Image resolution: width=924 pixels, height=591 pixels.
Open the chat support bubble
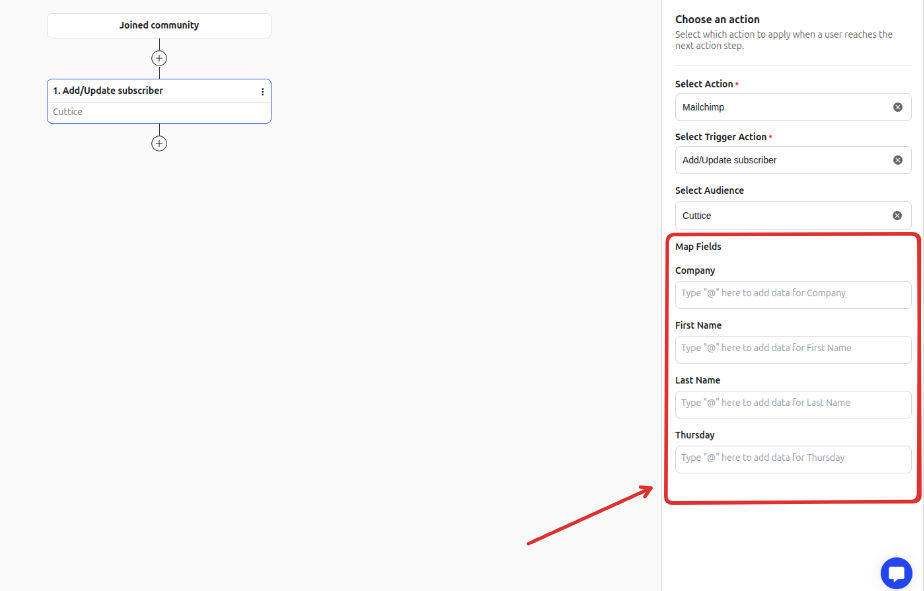pyautogui.click(x=896, y=573)
